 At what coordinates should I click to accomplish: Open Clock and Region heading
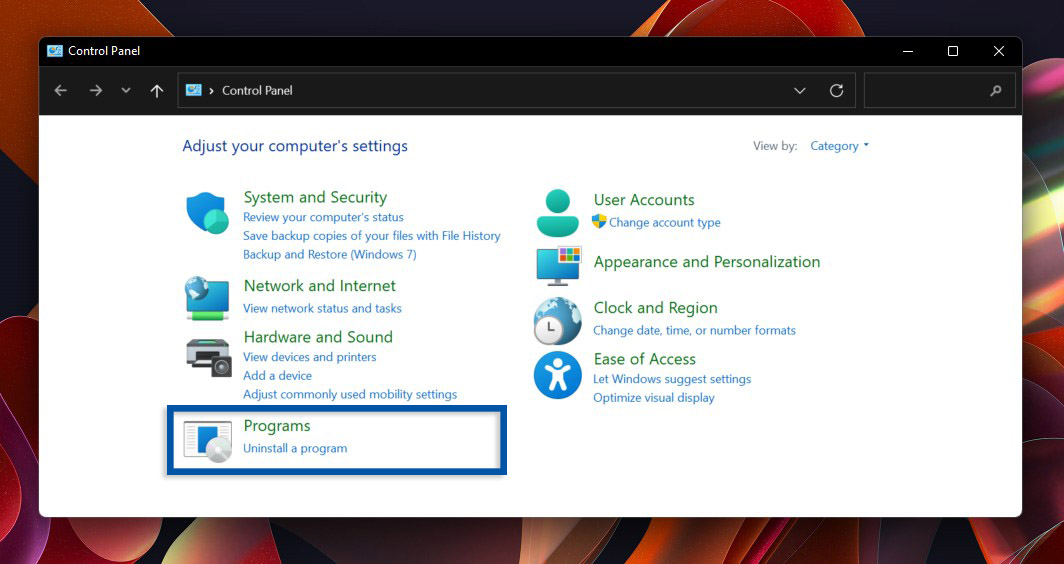point(656,308)
